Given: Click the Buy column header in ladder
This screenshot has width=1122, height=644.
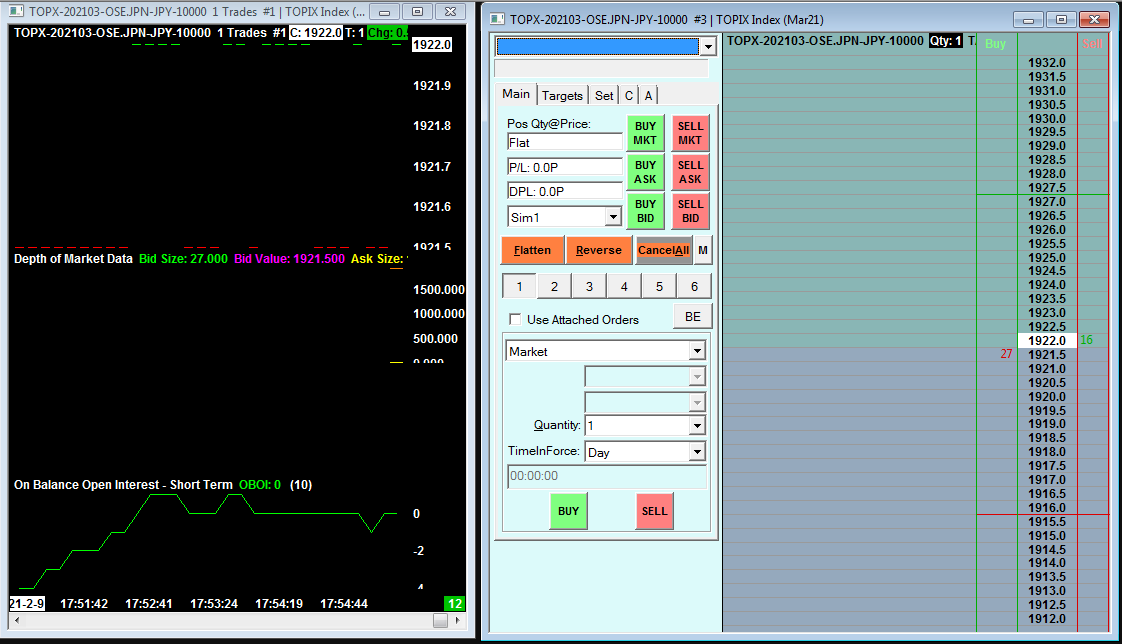Looking at the screenshot, I should coord(995,44).
